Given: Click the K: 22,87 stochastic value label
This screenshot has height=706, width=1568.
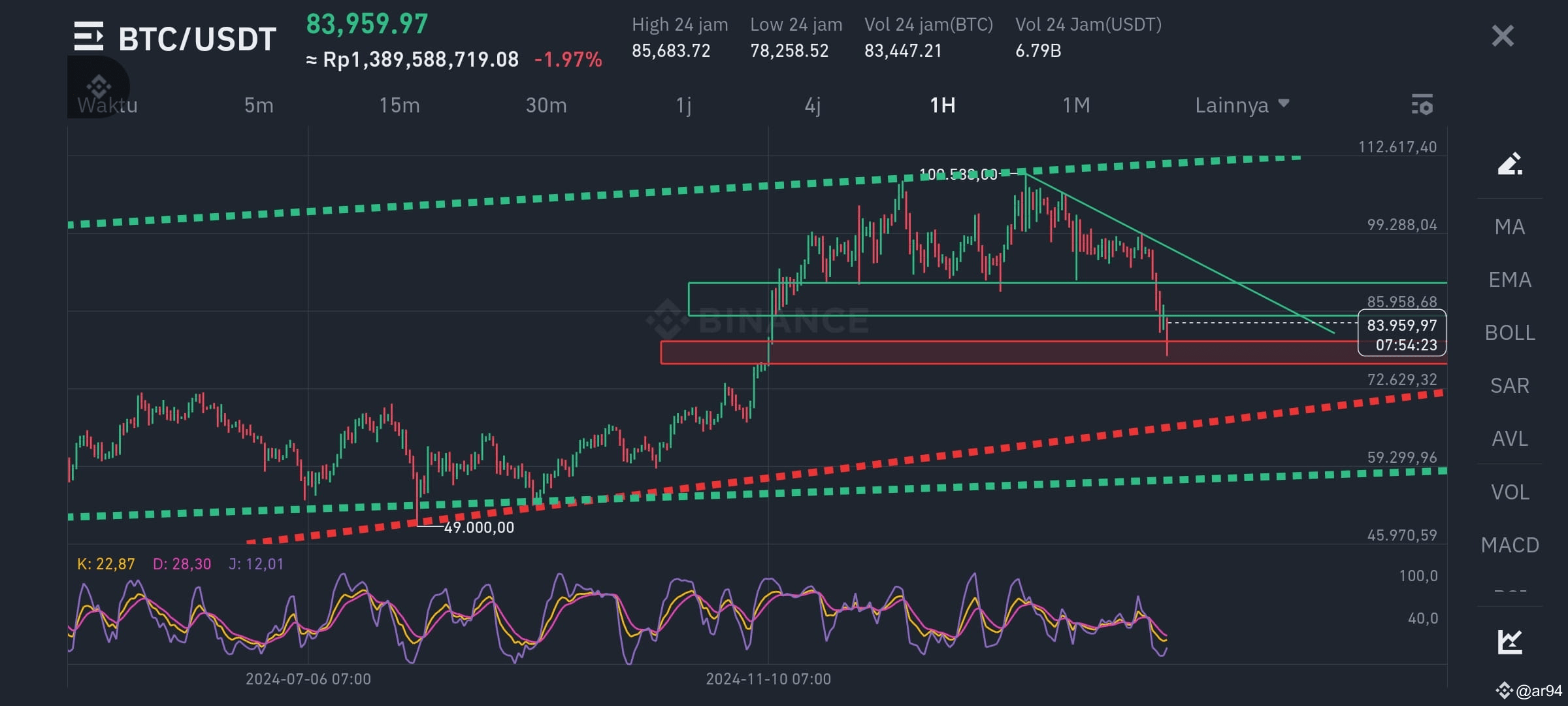Looking at the screenshot, I should 105,563.
